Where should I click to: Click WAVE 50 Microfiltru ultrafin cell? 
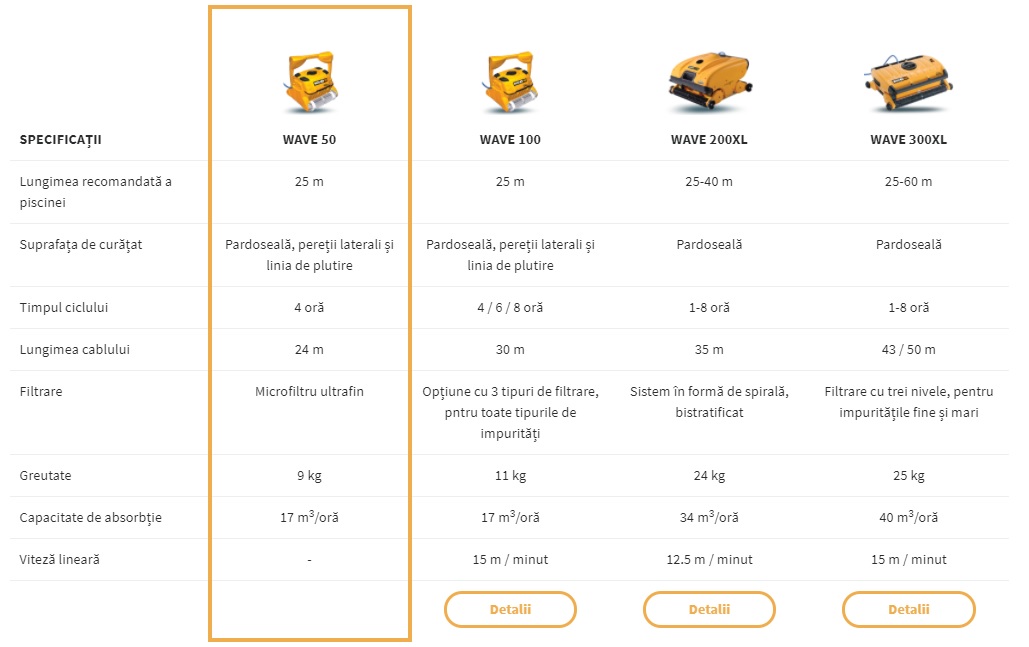click(309, 392)
